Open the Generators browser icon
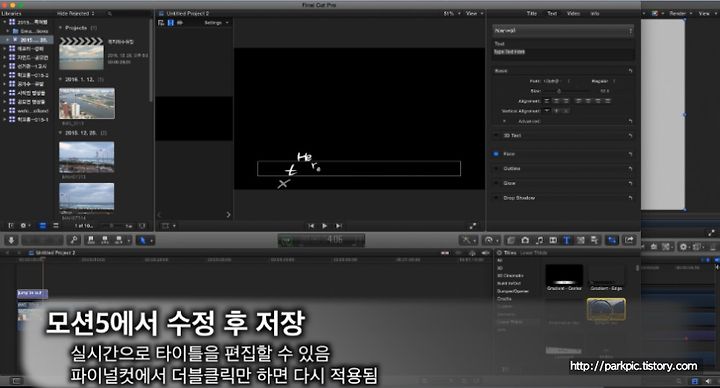The image size is (720, 388). tap(580, 240)
